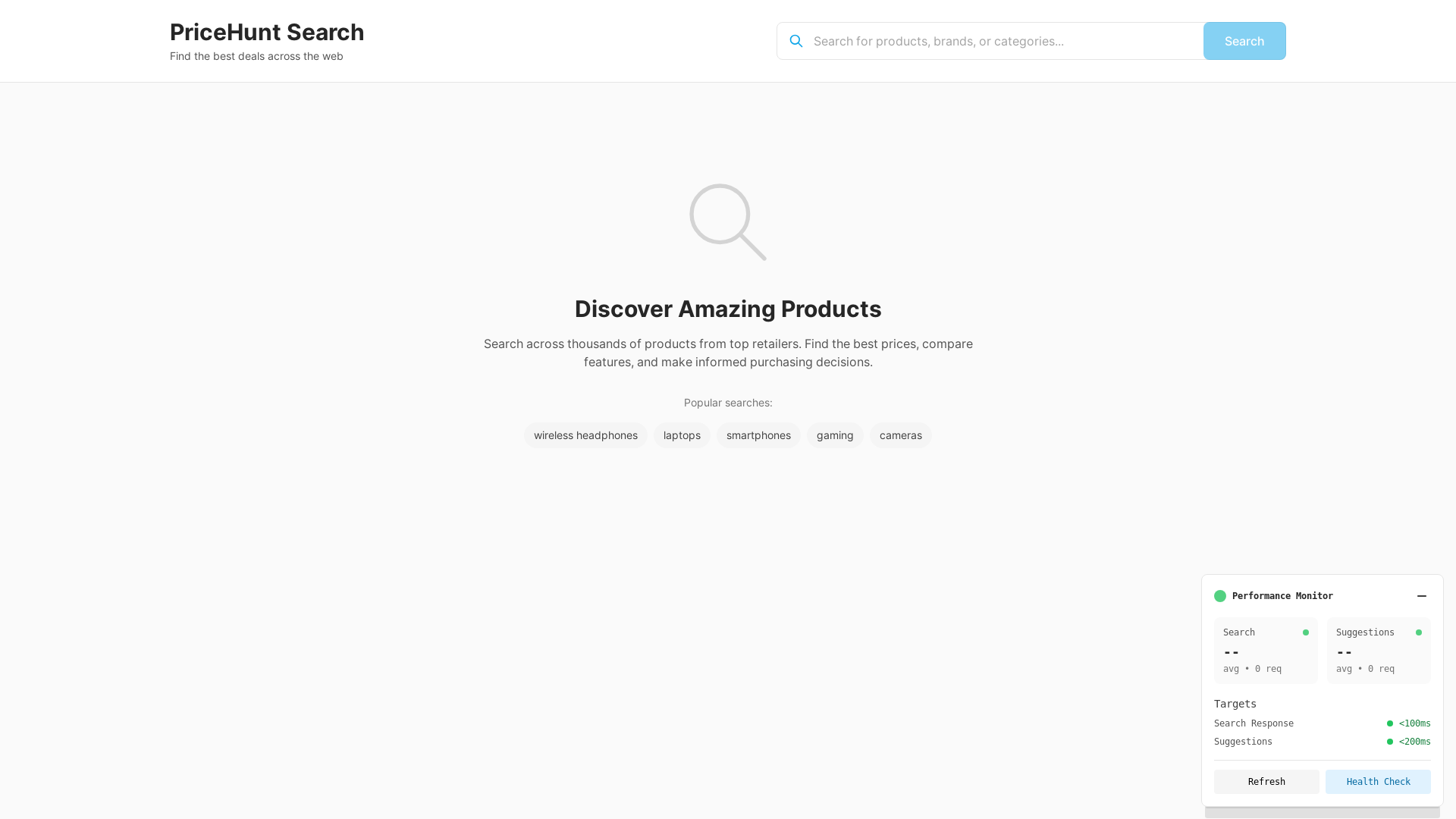The image size is (1456, 819).
Task: Select the laptops popular search chip
Action: [x=682, y=435]
